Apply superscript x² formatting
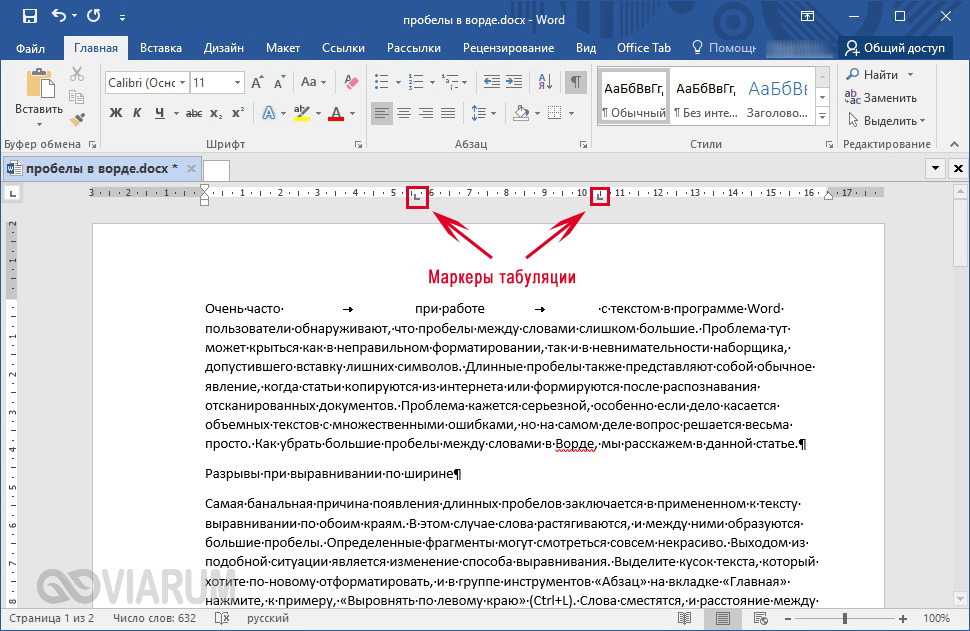970x631 pixels. [x=238, y=113]
